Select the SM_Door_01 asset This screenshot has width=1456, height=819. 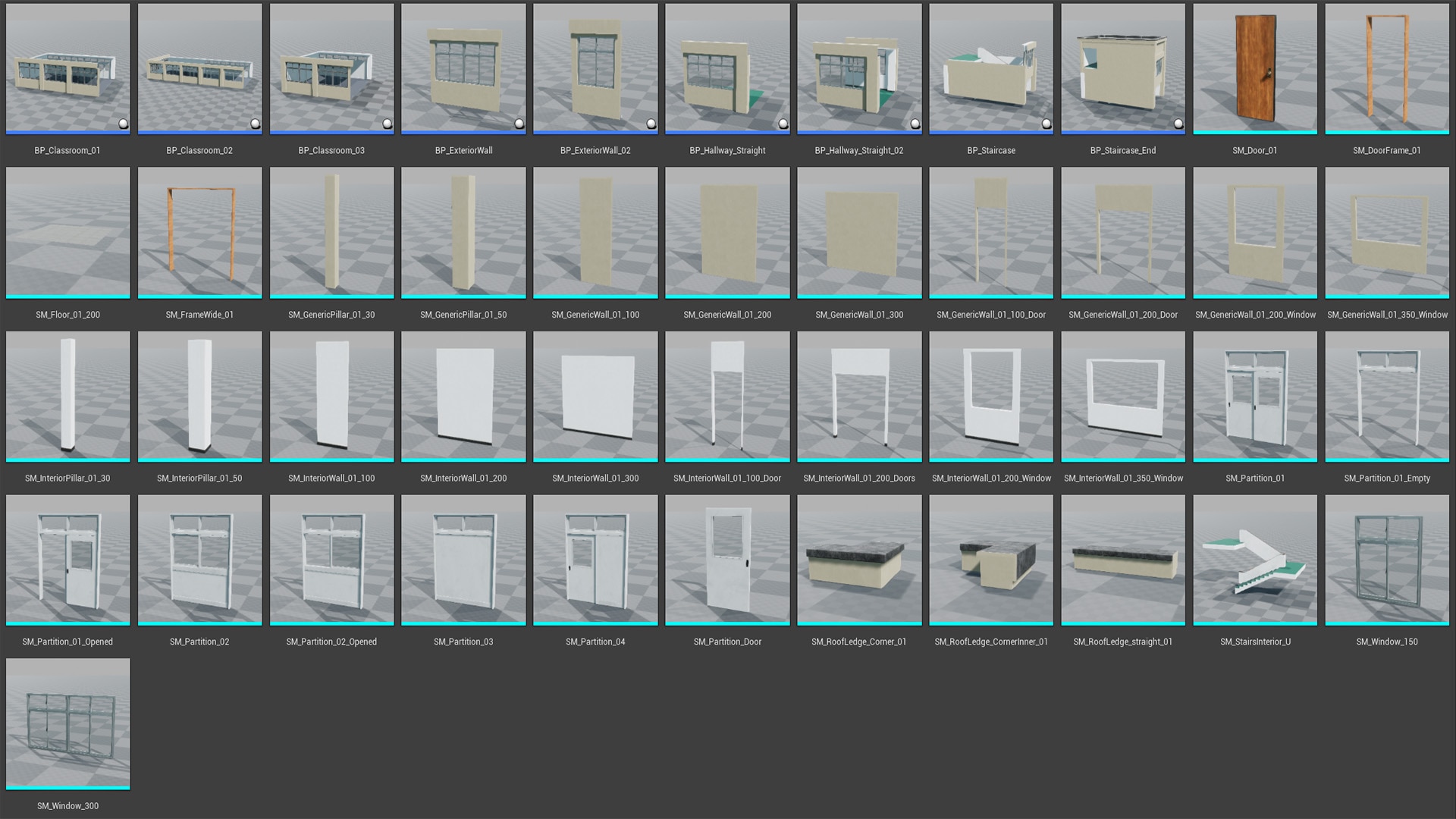point(1254,68)
